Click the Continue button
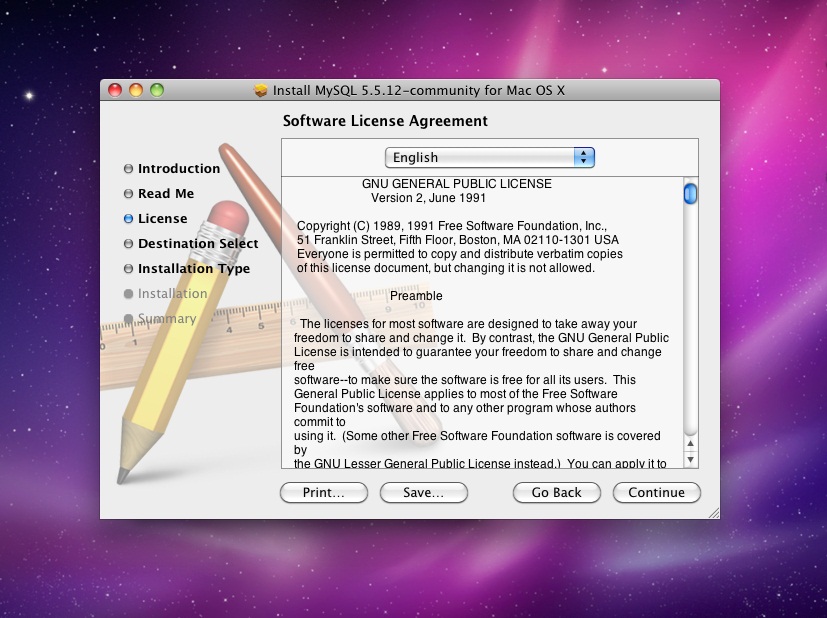The height and width of the screenshot is (618, 827). point(657,493)
